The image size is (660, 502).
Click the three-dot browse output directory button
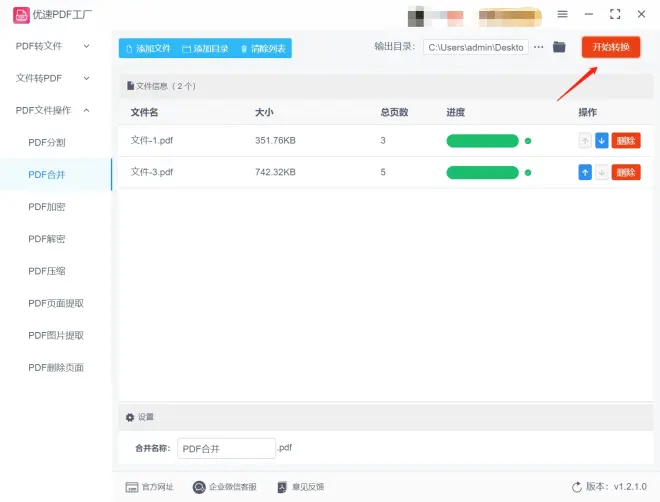pos(538,47)
